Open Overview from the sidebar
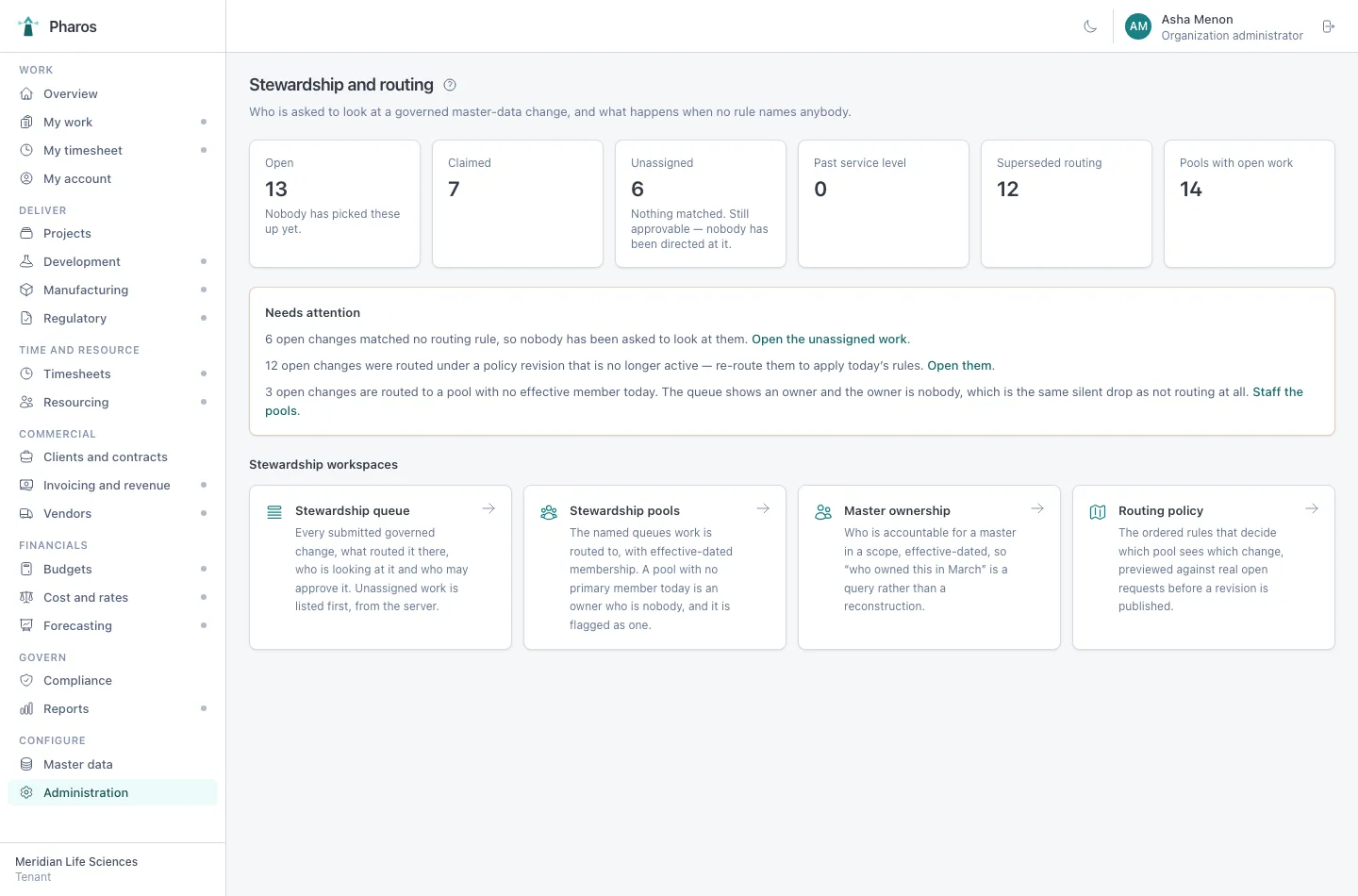Screen dimensions: 1358x896 [x=112, y=93]
